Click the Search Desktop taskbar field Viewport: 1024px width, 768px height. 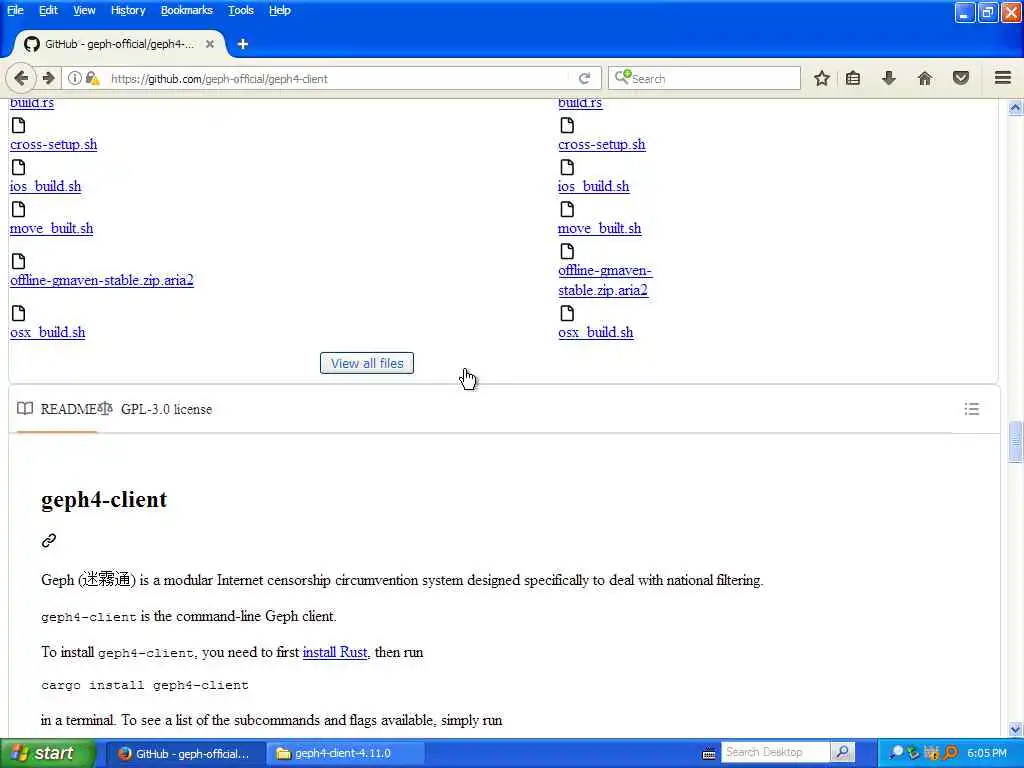tap(775, 752)
